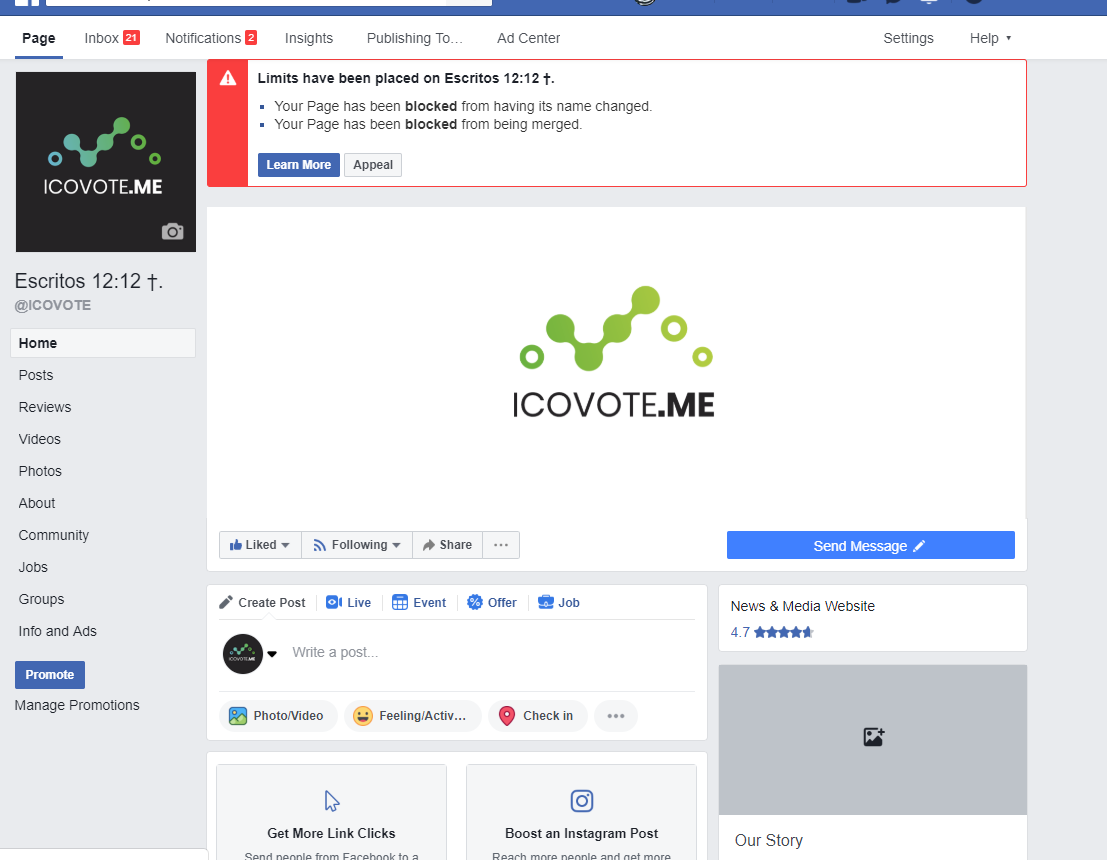Click the Check in location pin icon
This screenshot has width=1107, height=860.
coord(507,716)
